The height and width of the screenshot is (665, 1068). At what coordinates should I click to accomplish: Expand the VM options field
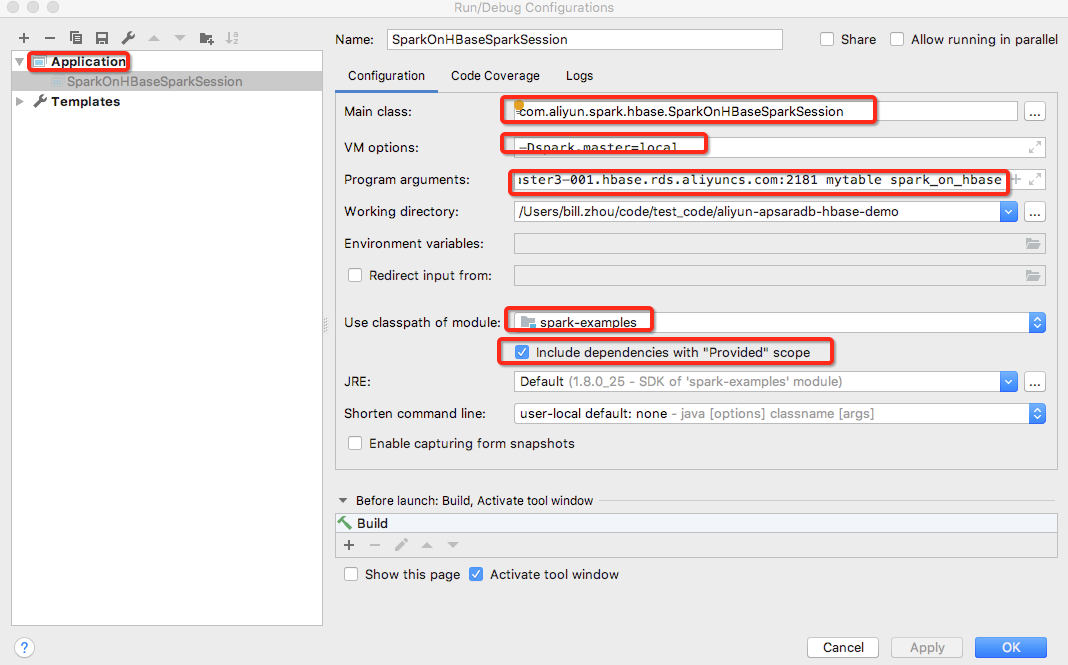point(1035,148)
